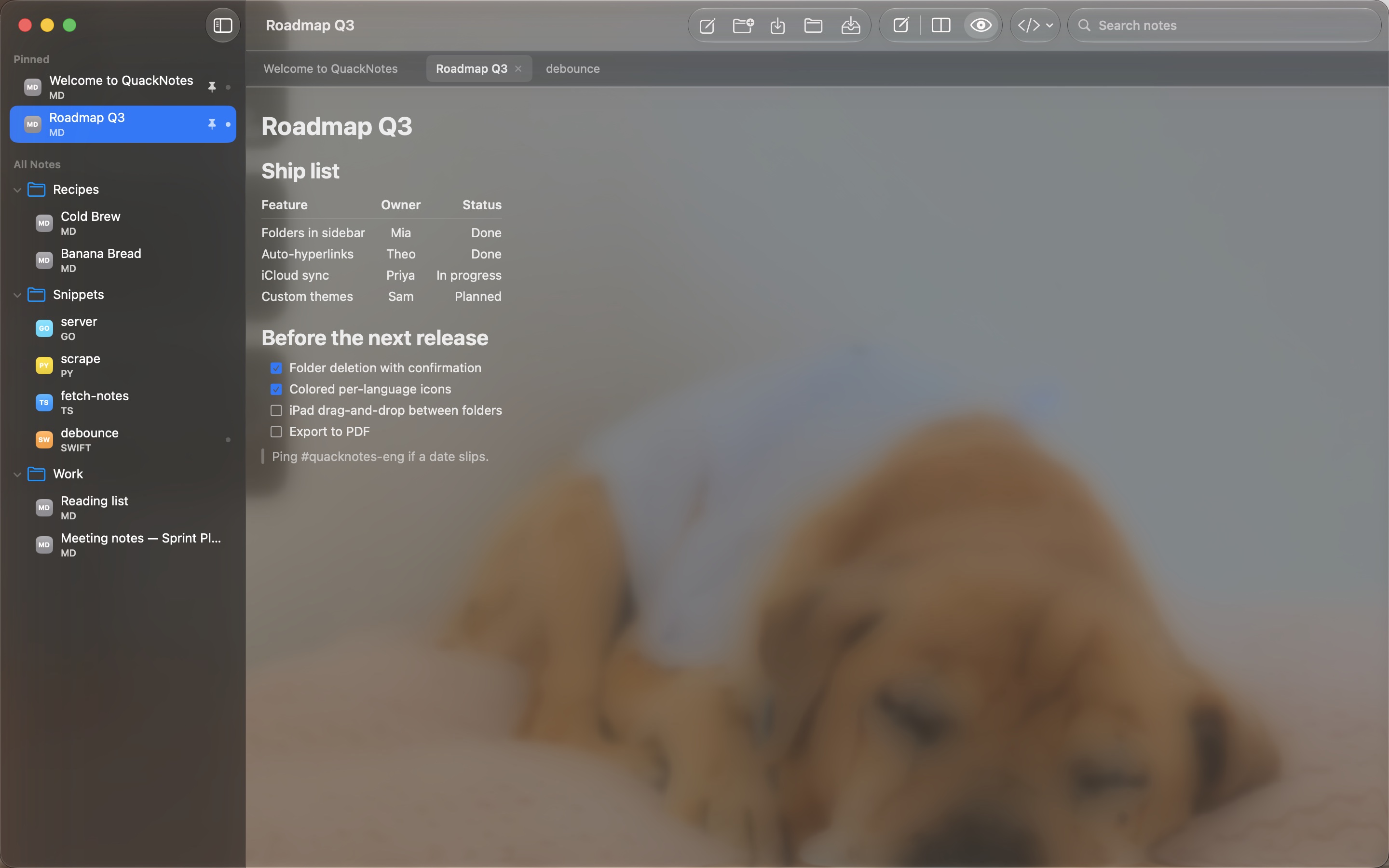
Task: Toggle the preview eye icon
Action: tap(981, 25)
